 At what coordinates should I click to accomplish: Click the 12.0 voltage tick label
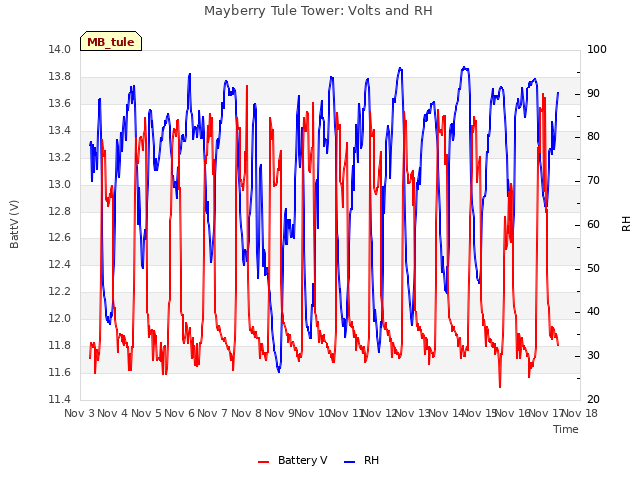(60, 318)
